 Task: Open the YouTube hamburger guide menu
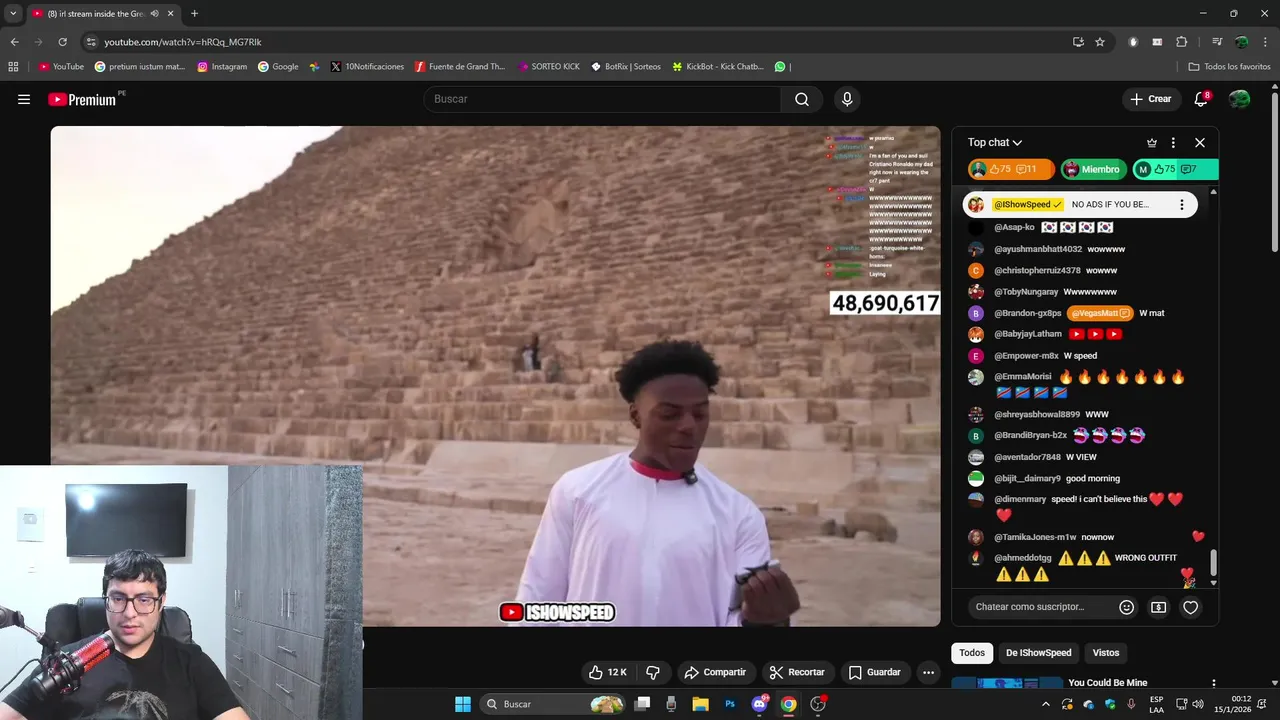[x=24, y=99]
